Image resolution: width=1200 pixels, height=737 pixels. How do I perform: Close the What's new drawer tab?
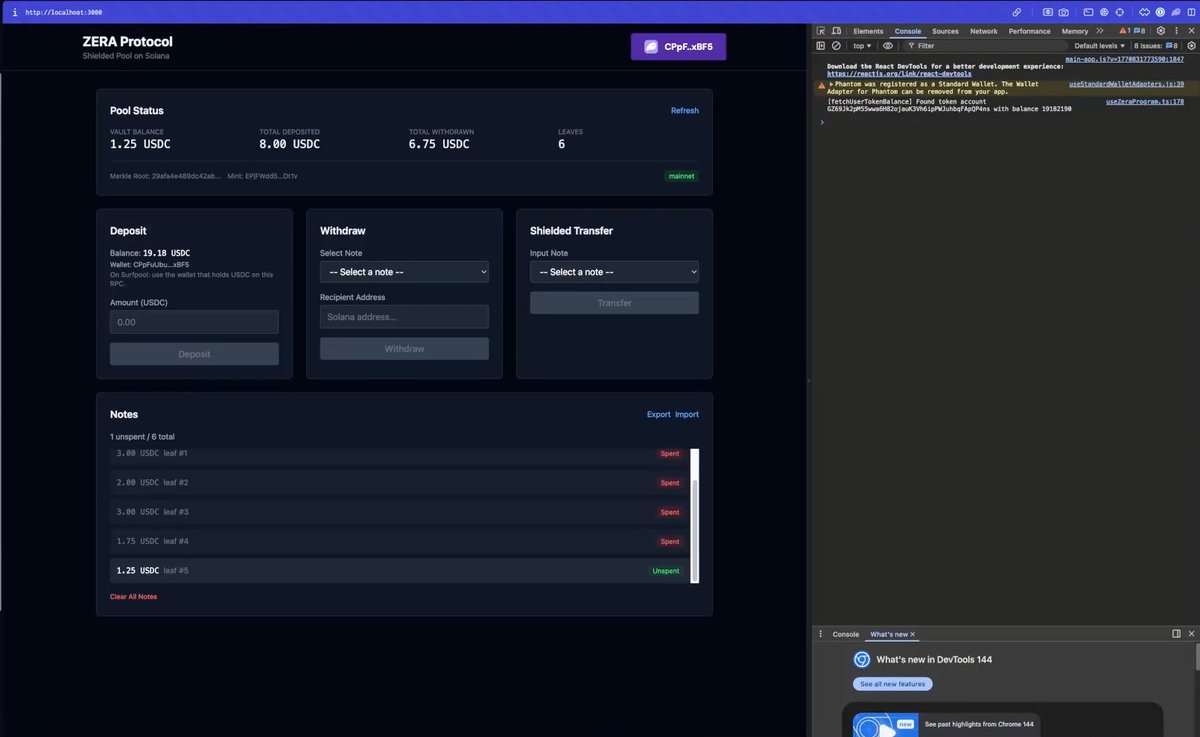click(913, 634)
